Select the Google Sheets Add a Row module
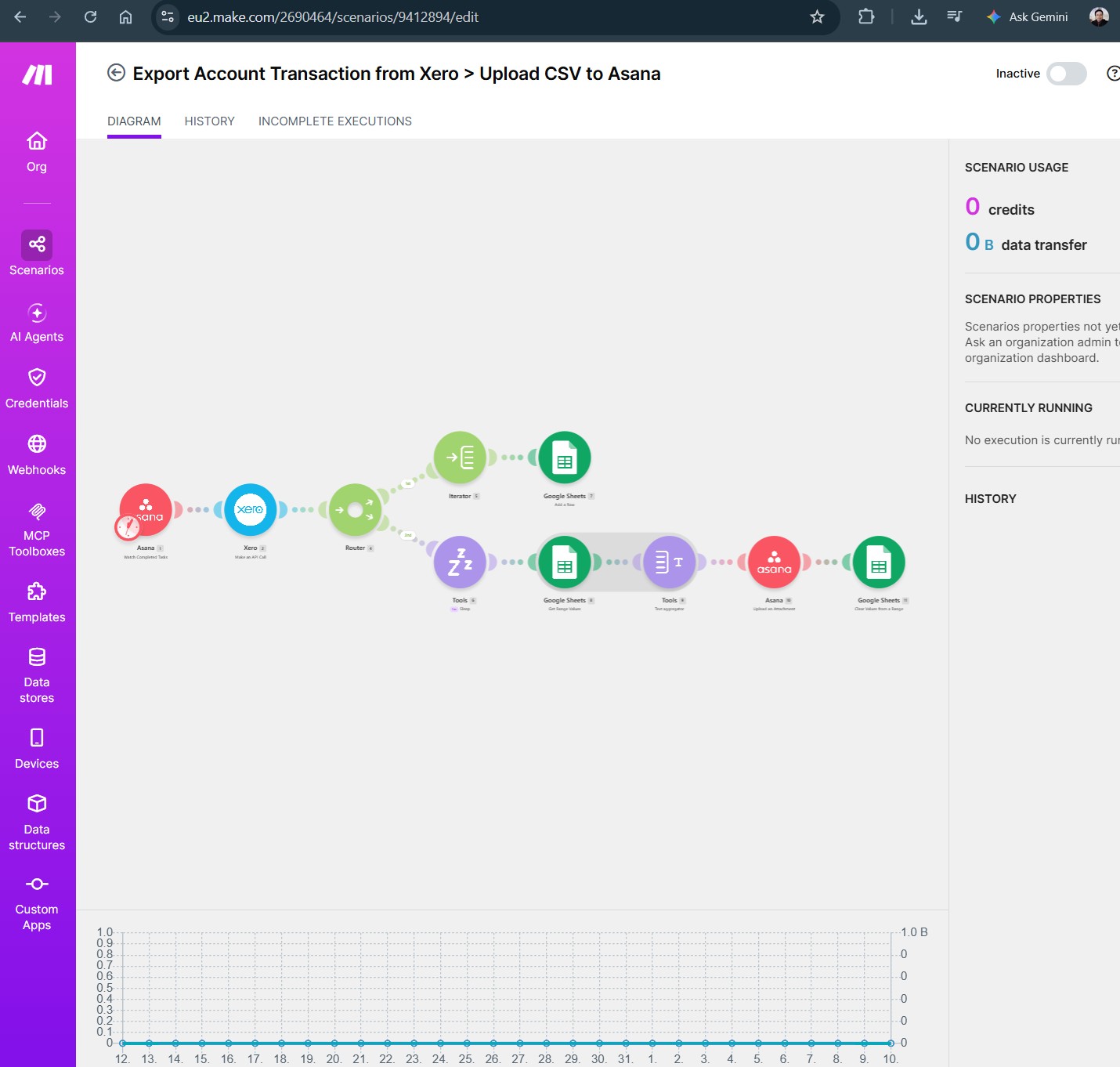 click(565, 457)
